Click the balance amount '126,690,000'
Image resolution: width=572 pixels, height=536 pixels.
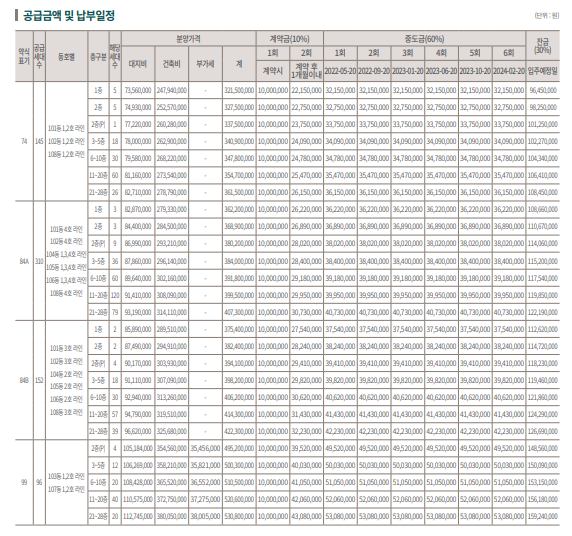[x=542, y=431]
